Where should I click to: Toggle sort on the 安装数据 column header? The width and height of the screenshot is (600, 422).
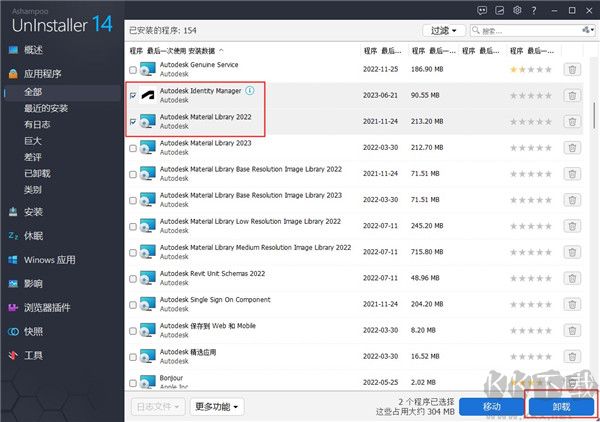(x=202, y=51)
